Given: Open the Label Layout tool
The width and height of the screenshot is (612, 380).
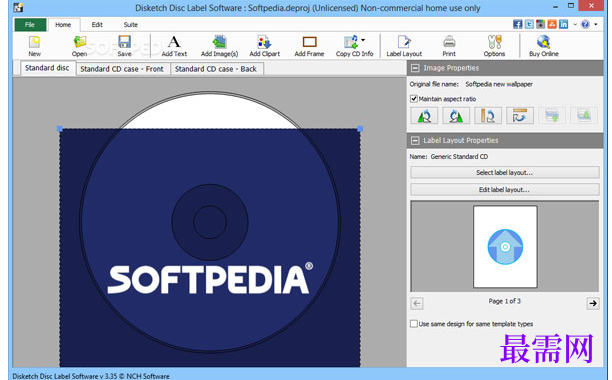Looking at the screenshot, I should tap(404, 46).
